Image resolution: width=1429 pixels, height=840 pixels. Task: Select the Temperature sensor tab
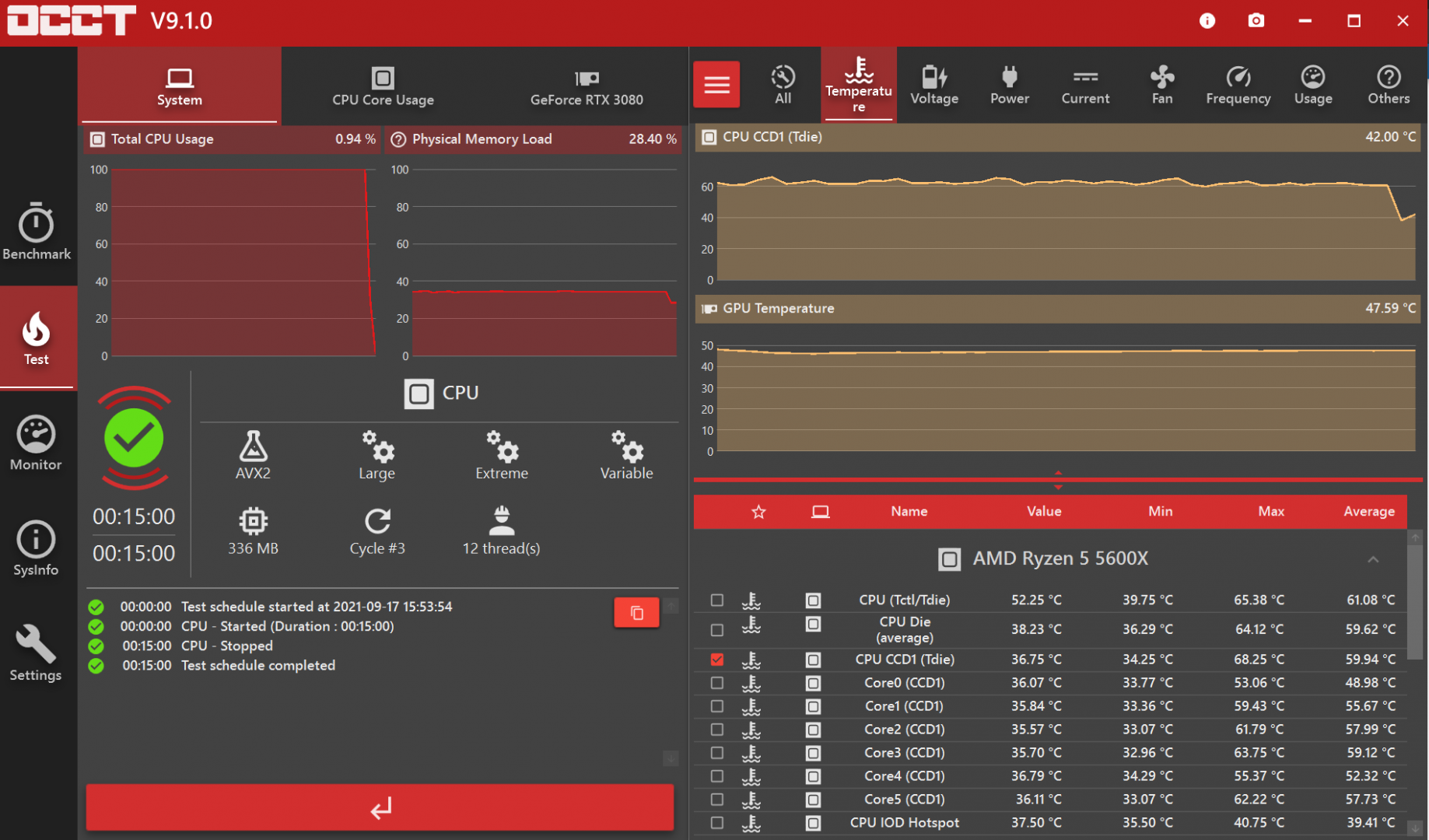point(859,85)
